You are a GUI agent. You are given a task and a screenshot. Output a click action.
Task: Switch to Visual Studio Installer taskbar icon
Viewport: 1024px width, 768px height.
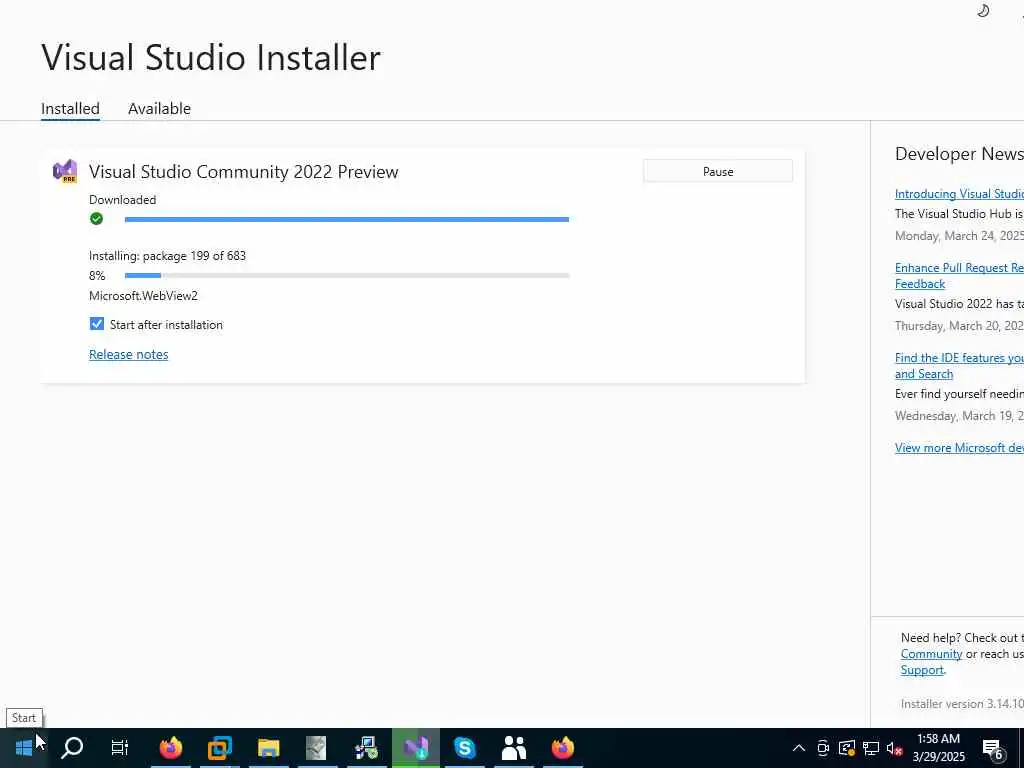point(415,747)
